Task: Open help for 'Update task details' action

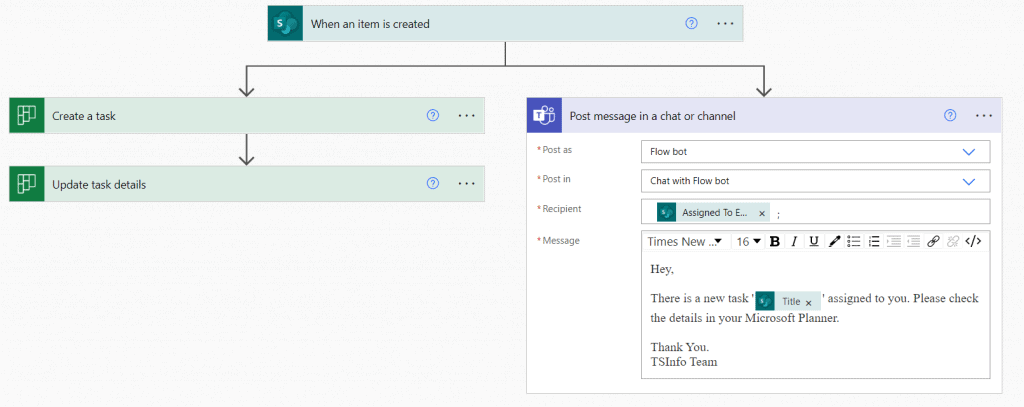Action: pos(432,184)
